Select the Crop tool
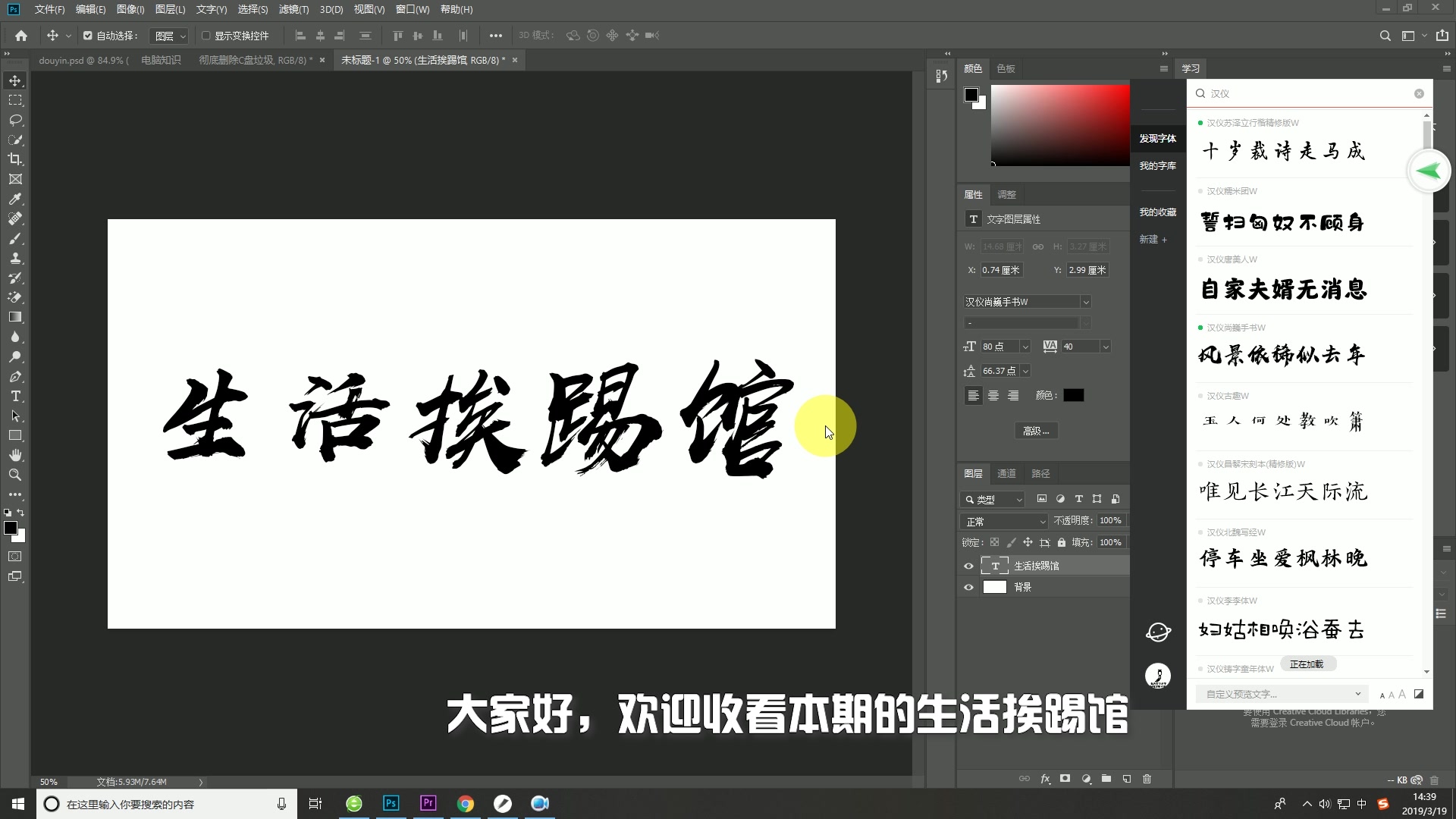This screenshot has height=819, width=1456. (15, 159)
